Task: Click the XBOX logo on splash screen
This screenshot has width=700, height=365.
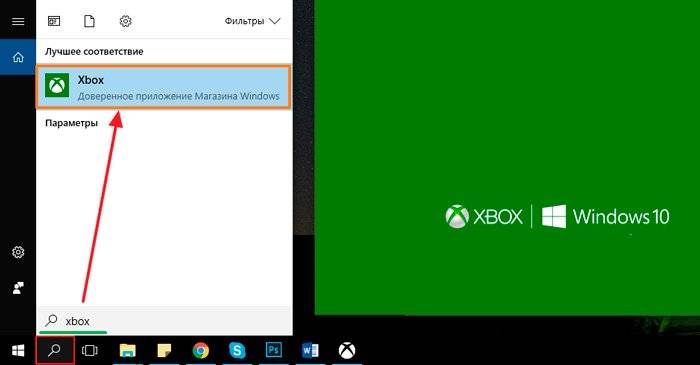Action: 484,217
